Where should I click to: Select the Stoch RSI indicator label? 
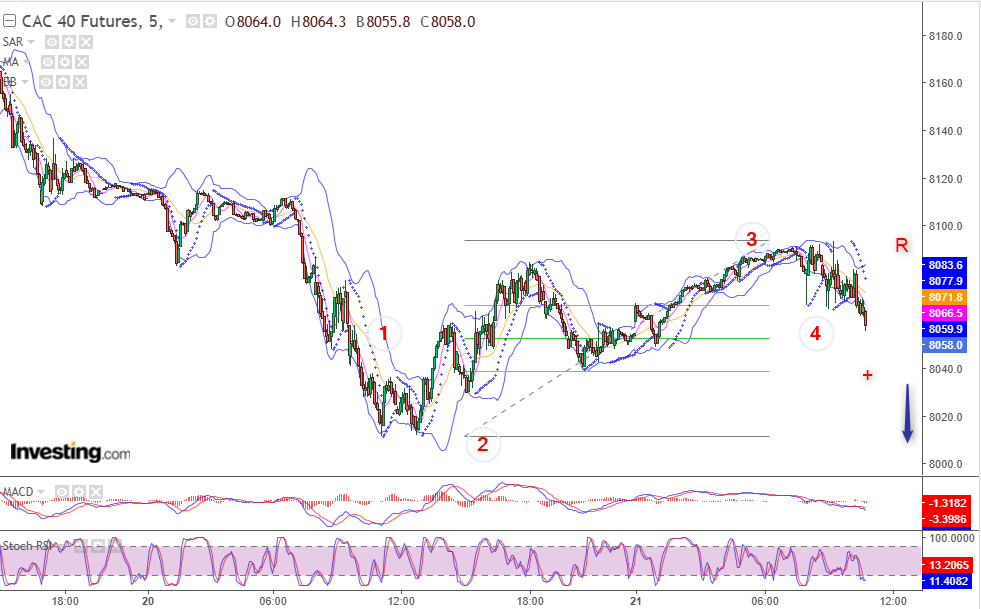29,546
